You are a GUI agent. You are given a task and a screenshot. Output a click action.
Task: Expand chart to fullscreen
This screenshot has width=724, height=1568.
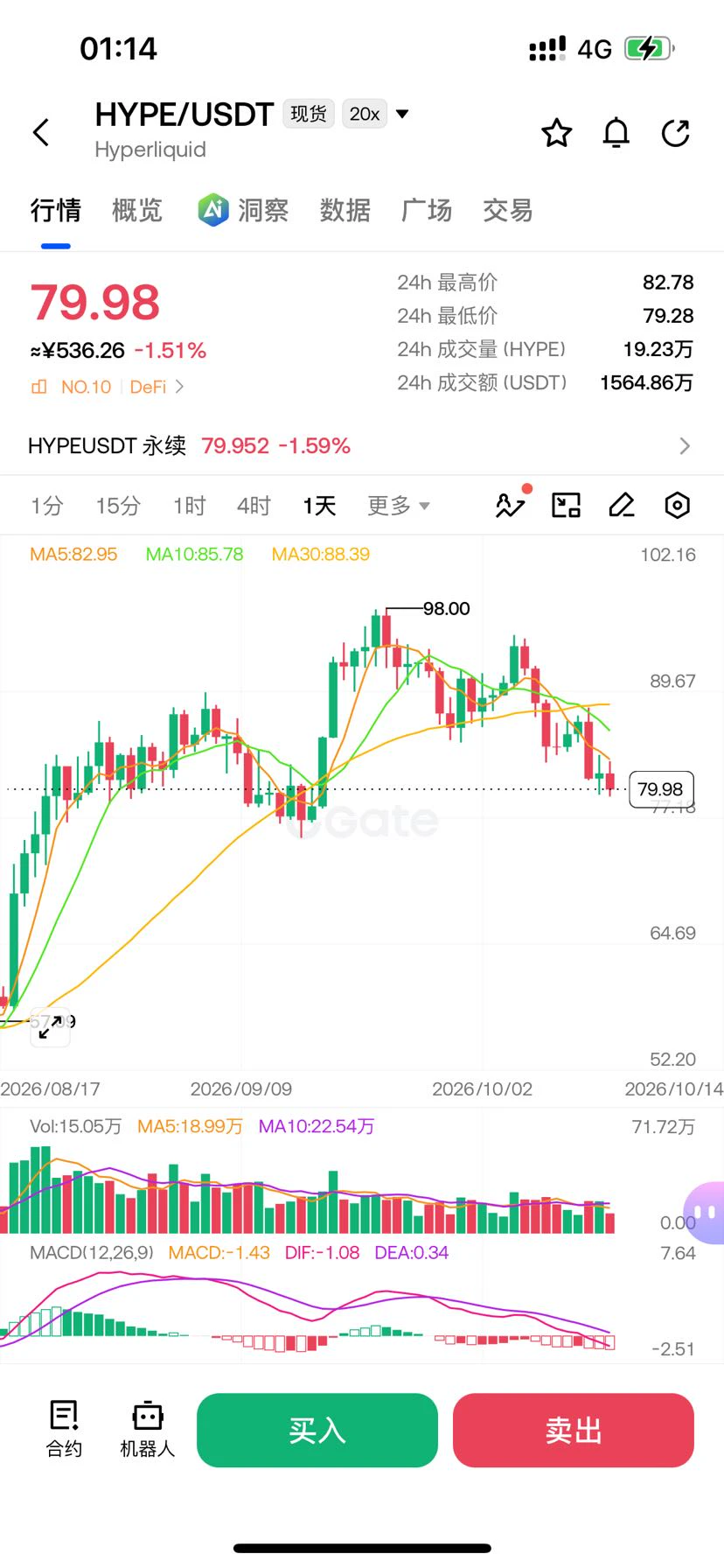pos(51,1025)
